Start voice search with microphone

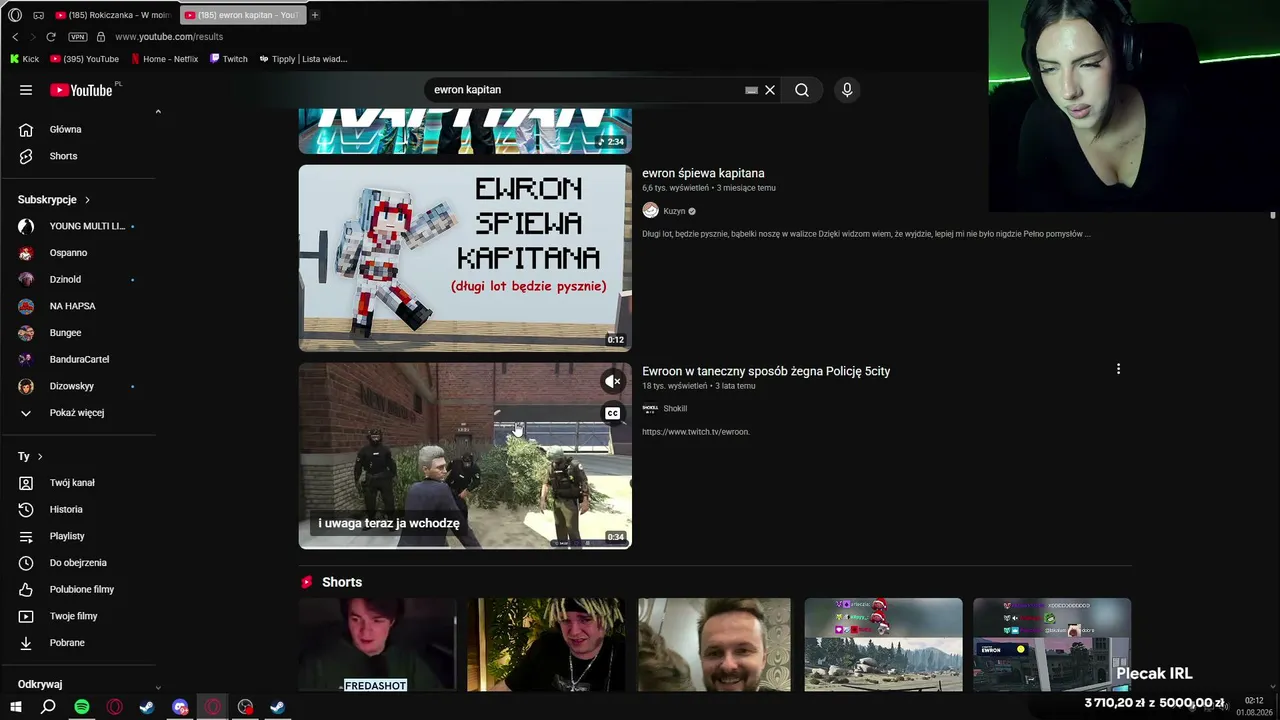(x=847, y=90)
